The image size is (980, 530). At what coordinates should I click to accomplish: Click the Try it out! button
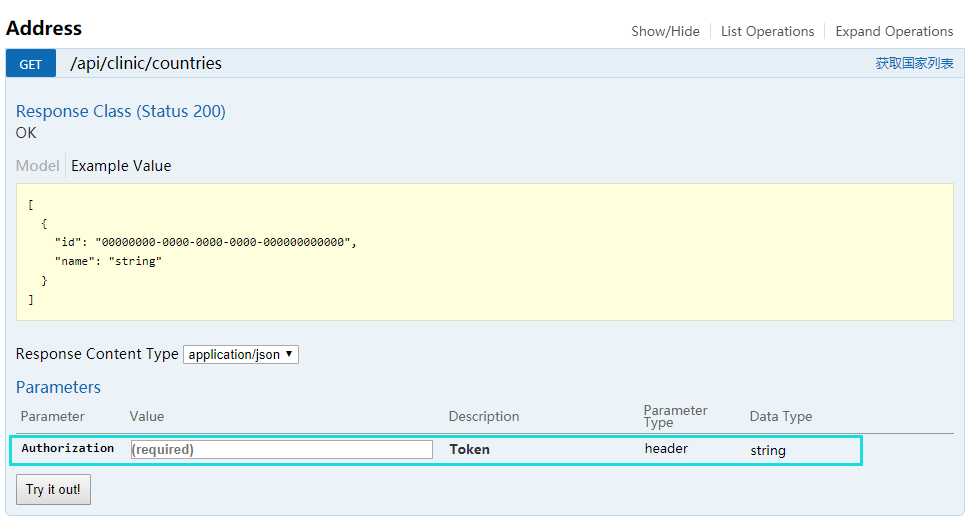pyautogui.click(x=53, y=489)
